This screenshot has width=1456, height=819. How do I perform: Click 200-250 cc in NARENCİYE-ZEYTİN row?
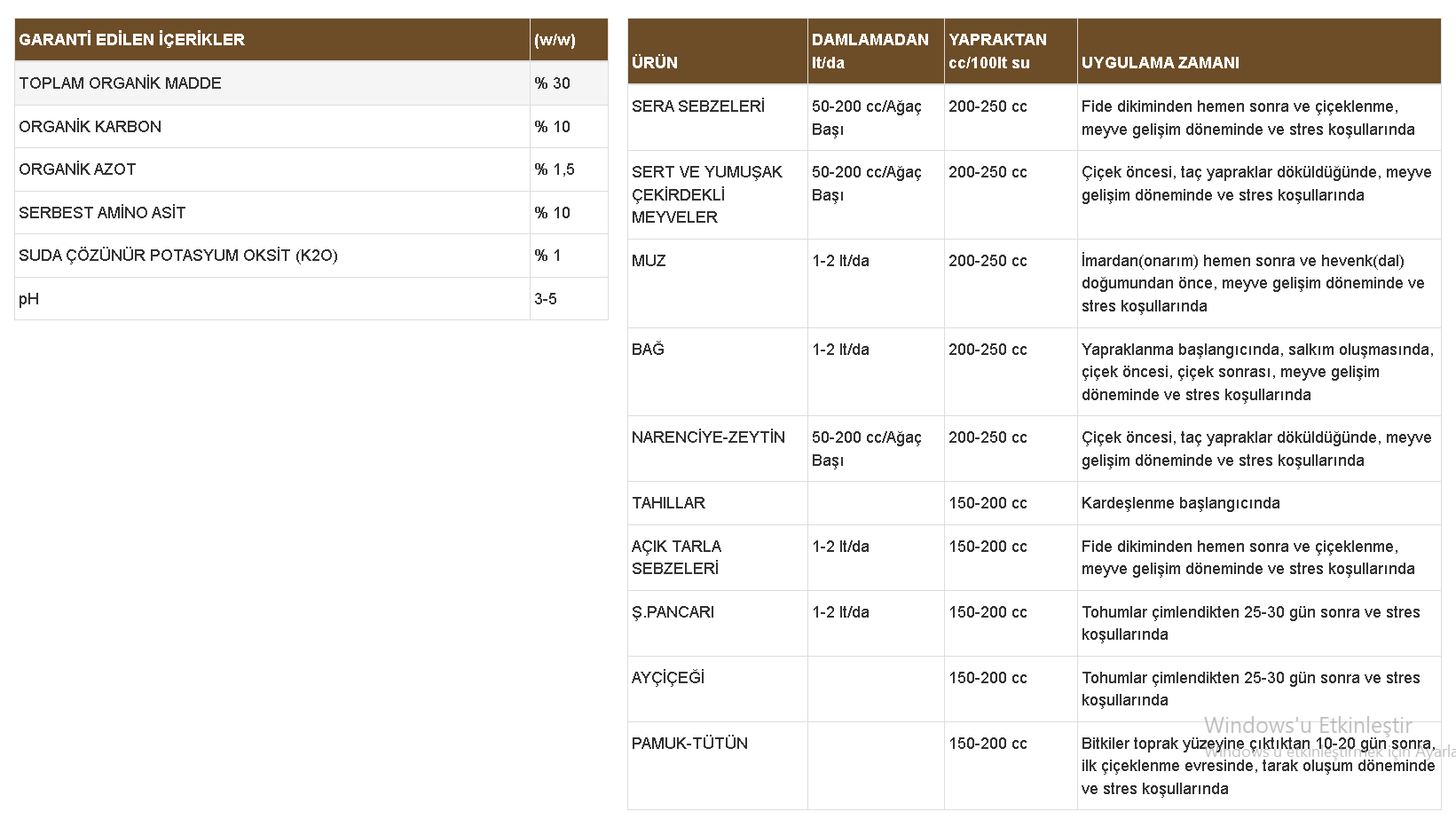click(x=988, y=437)
